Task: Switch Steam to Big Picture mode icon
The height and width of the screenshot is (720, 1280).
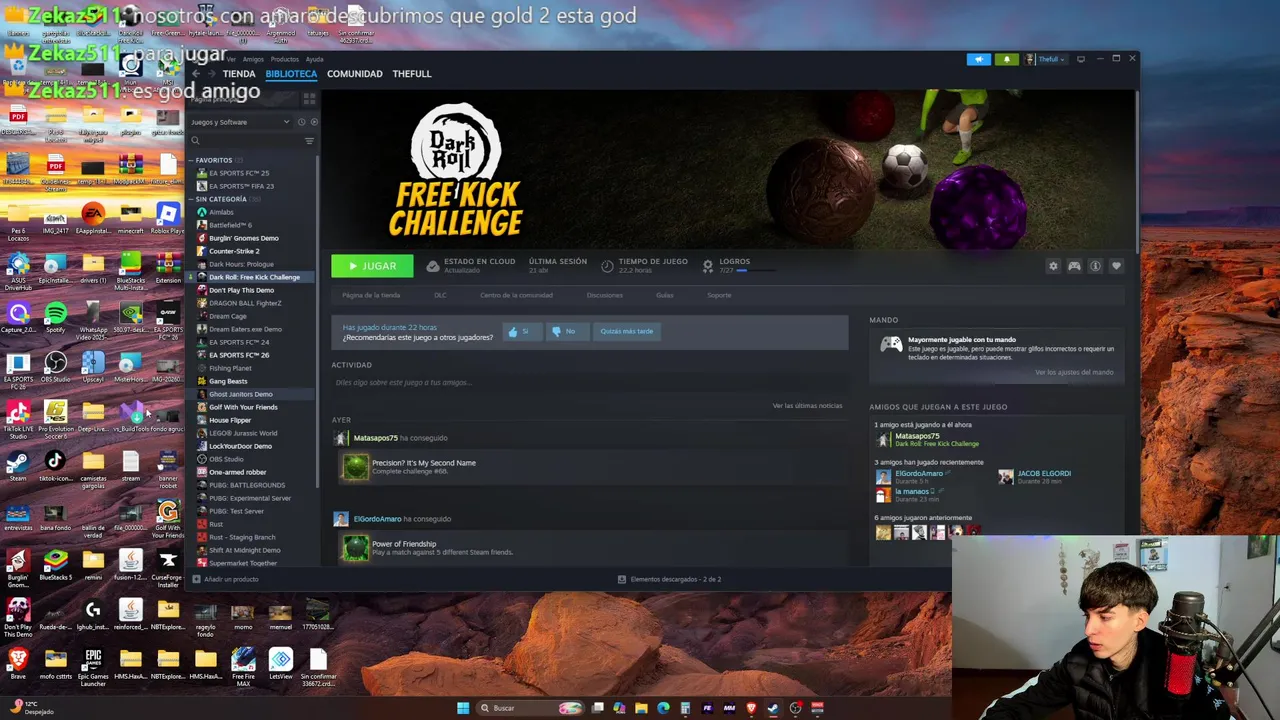Action: click(1081, 59)
